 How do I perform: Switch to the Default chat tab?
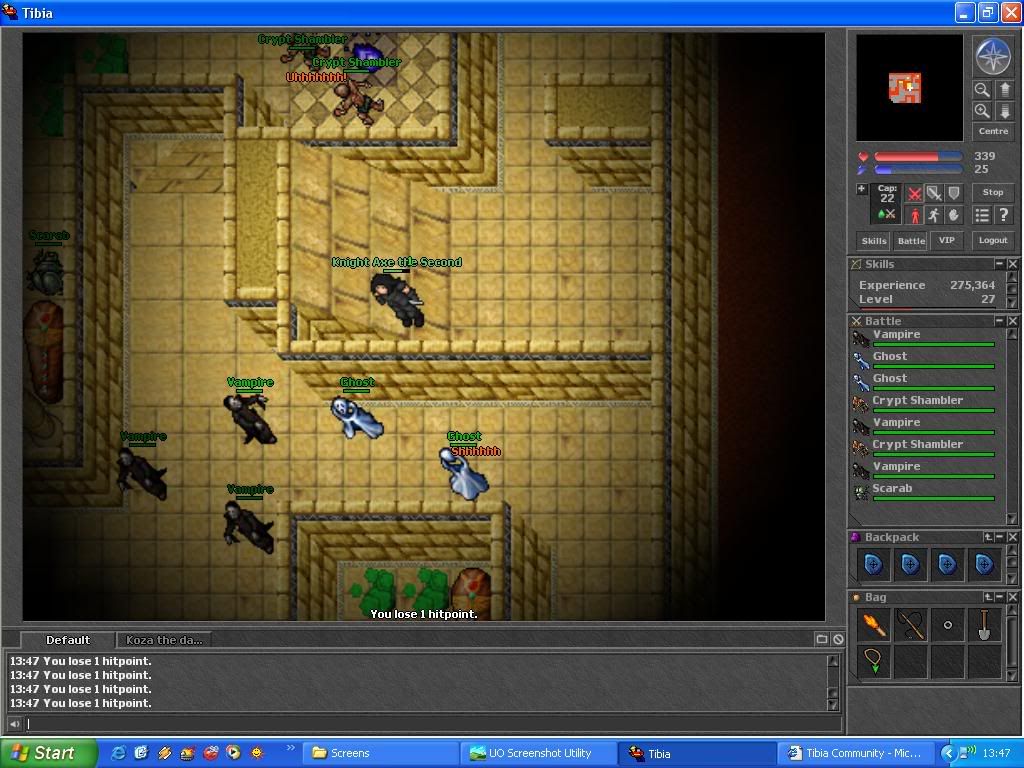tap(68, 640)
